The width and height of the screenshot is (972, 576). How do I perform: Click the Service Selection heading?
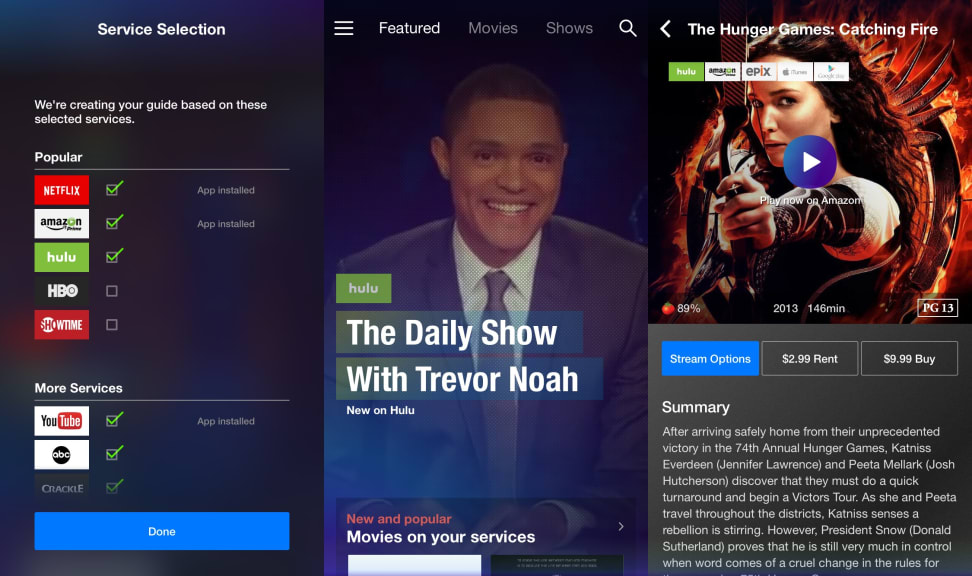tap(161, 29)
